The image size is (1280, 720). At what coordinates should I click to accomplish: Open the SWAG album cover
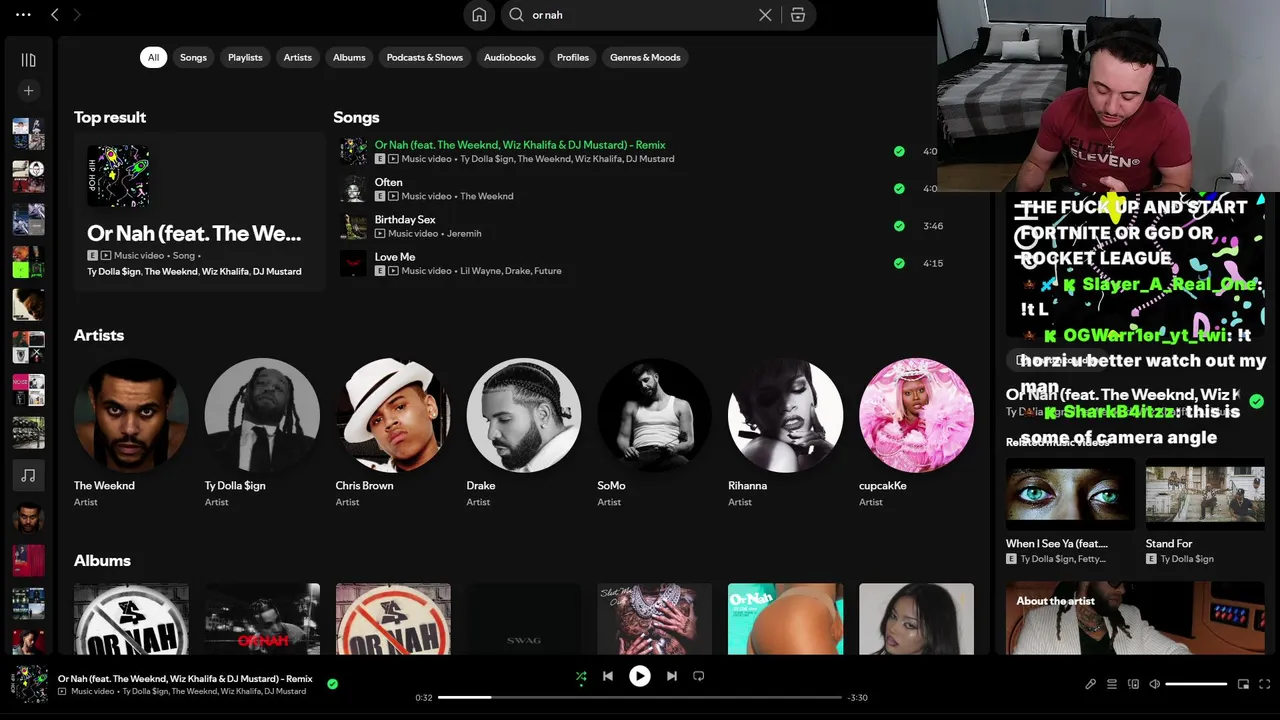click(524, 619)
